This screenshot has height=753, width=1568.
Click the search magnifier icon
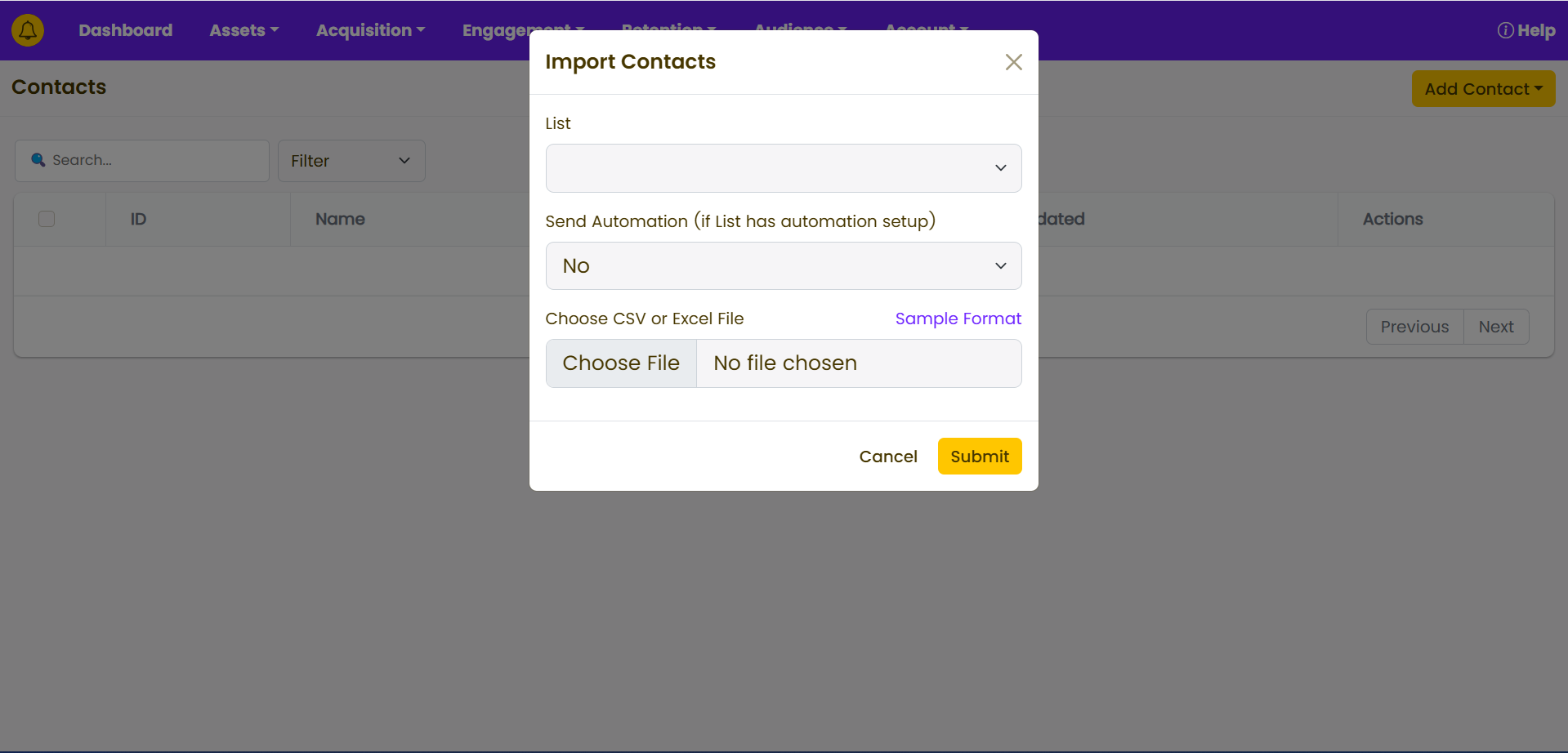point(38,160)
